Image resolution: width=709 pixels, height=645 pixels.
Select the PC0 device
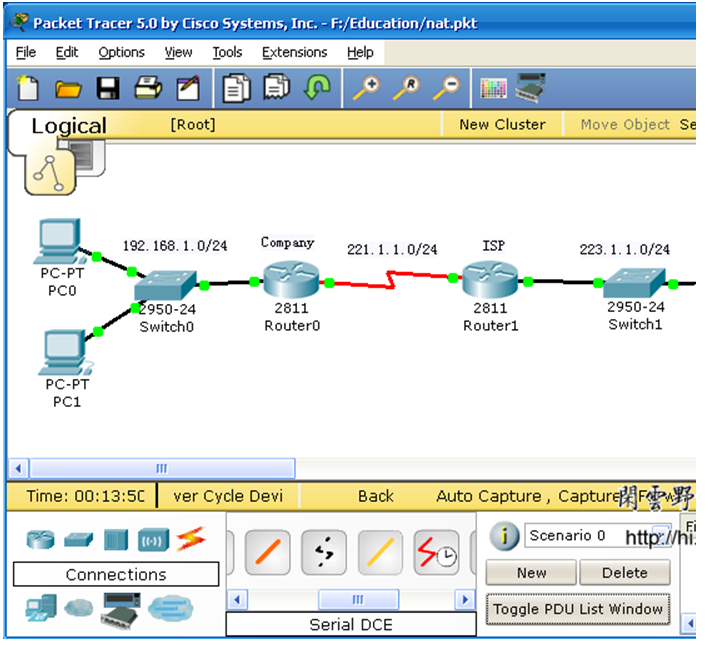[x=60, y=242]
